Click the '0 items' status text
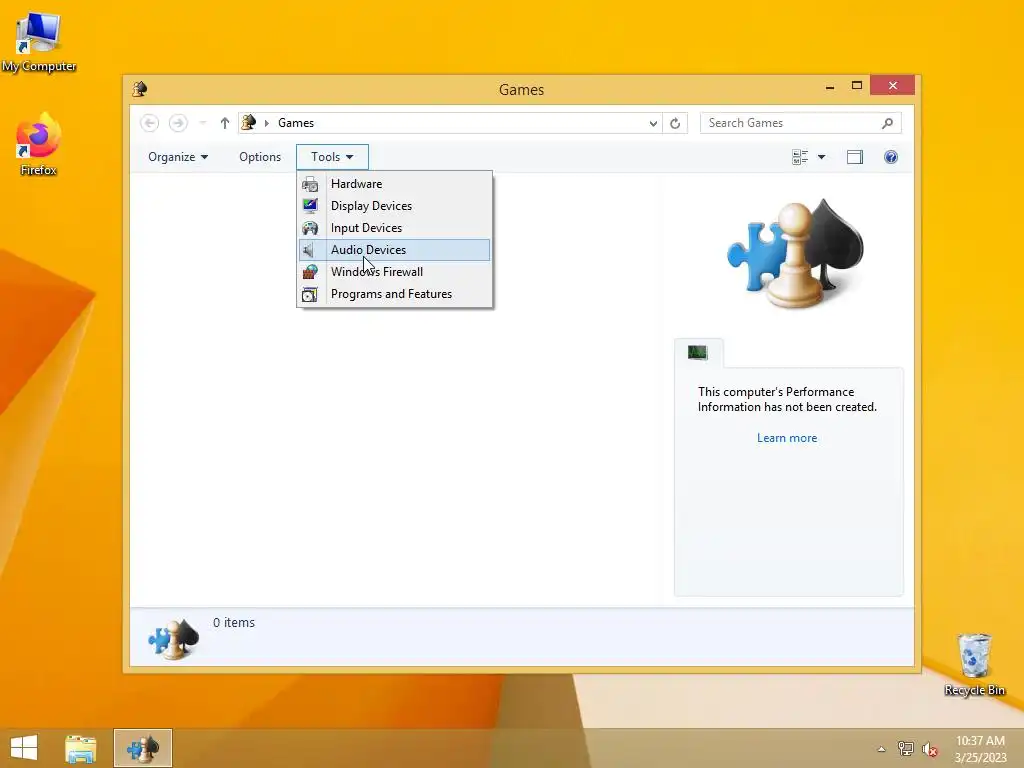Image resolution: width=1024 pixels, height=768 pixels. click(234, 623)
